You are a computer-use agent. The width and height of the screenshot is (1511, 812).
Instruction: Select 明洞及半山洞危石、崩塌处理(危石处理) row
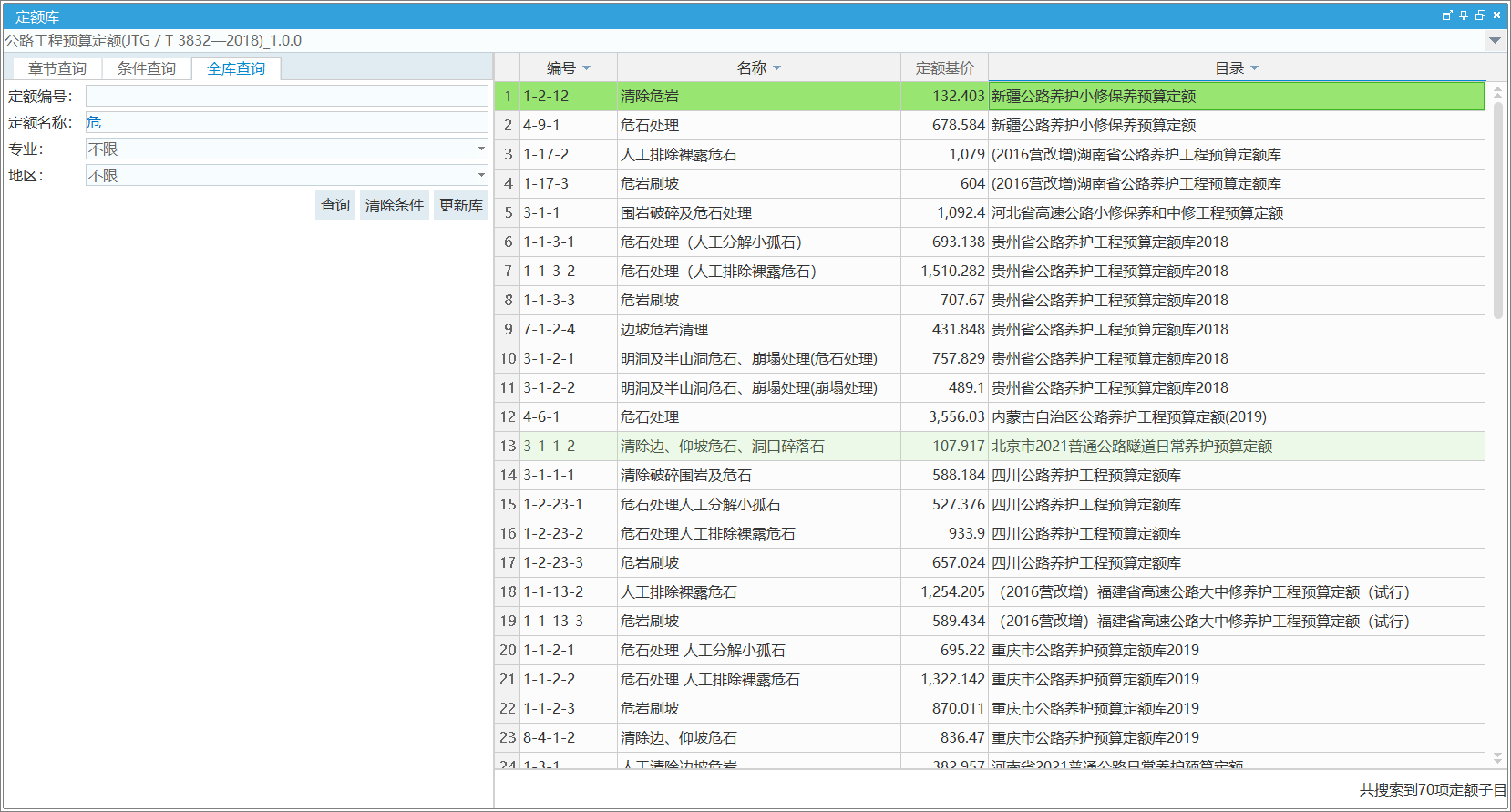point(989,358)
